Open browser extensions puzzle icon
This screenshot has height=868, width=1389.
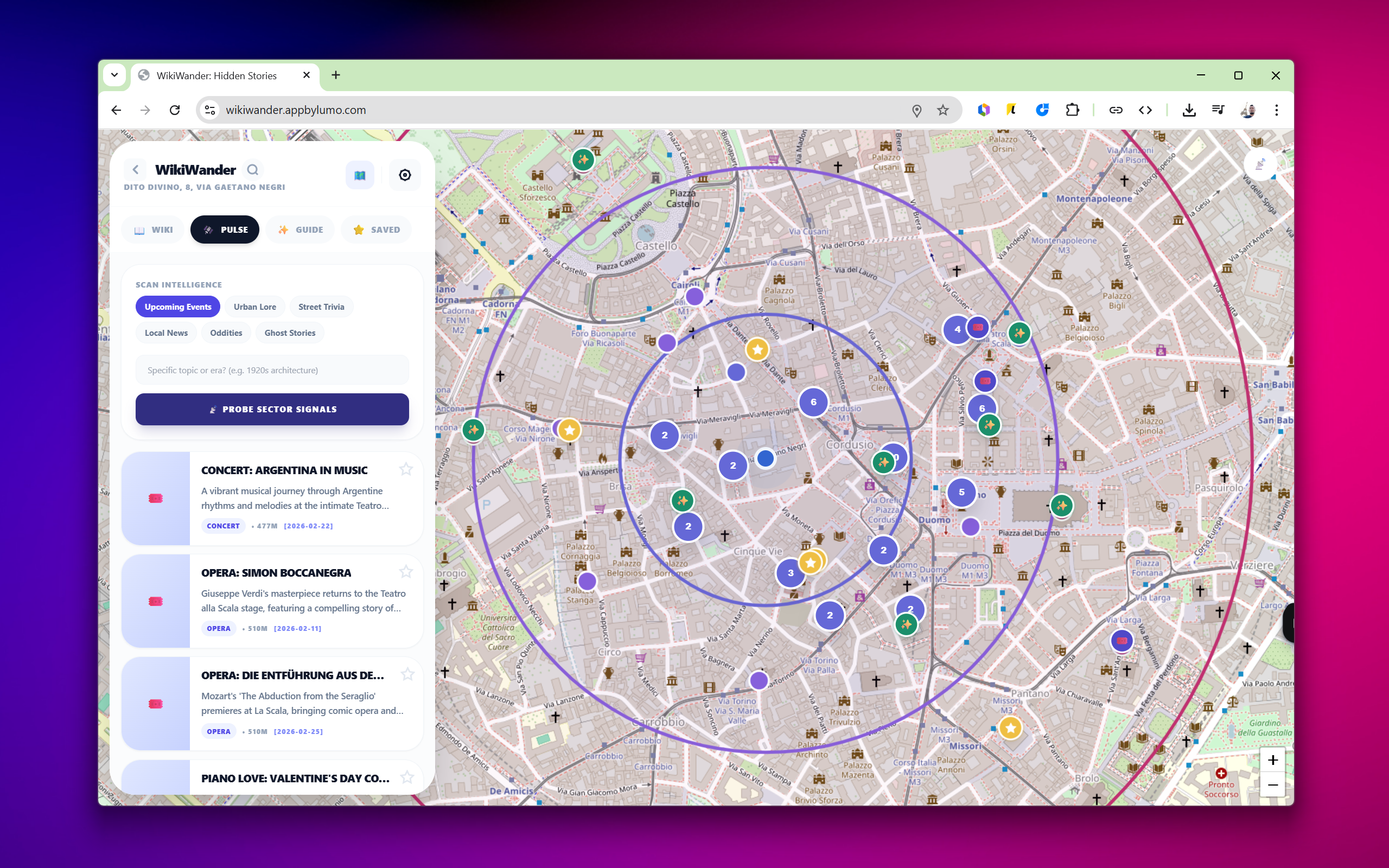(x=1072, y=110)
